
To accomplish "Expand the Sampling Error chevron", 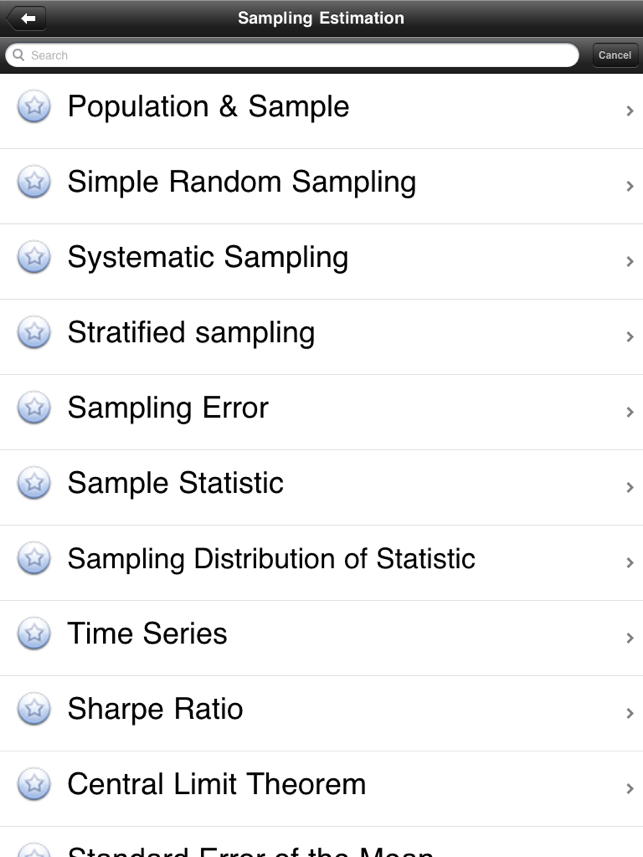I will 629,412.
